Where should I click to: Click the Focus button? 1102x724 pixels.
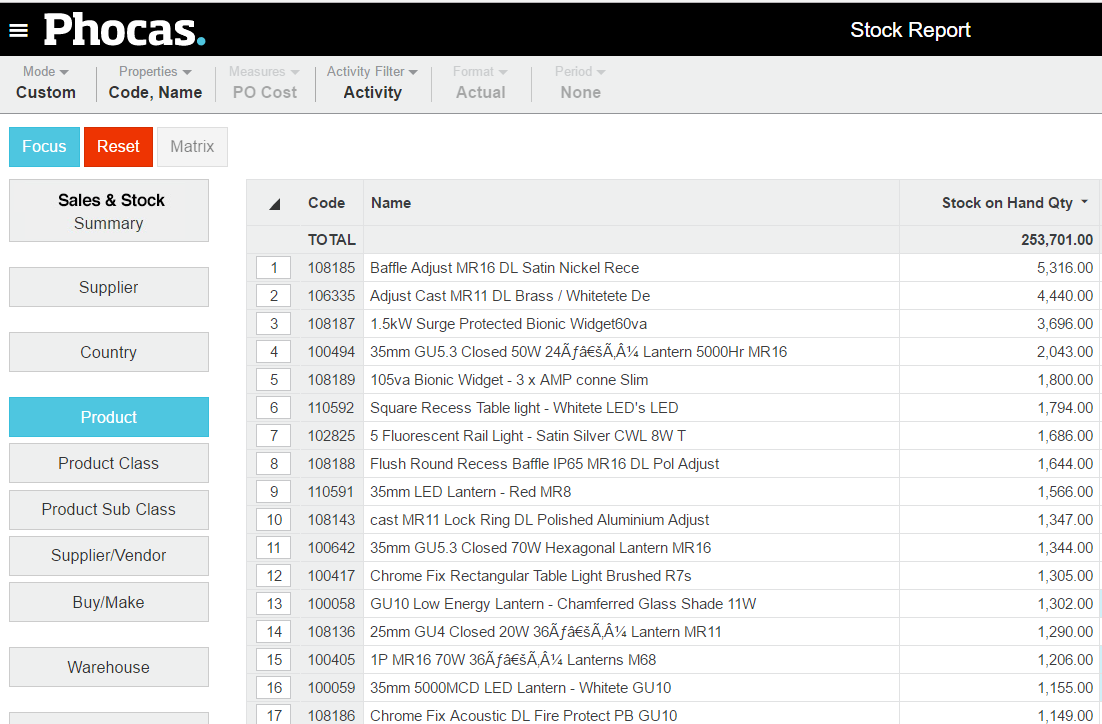click(x=44, y=146)
